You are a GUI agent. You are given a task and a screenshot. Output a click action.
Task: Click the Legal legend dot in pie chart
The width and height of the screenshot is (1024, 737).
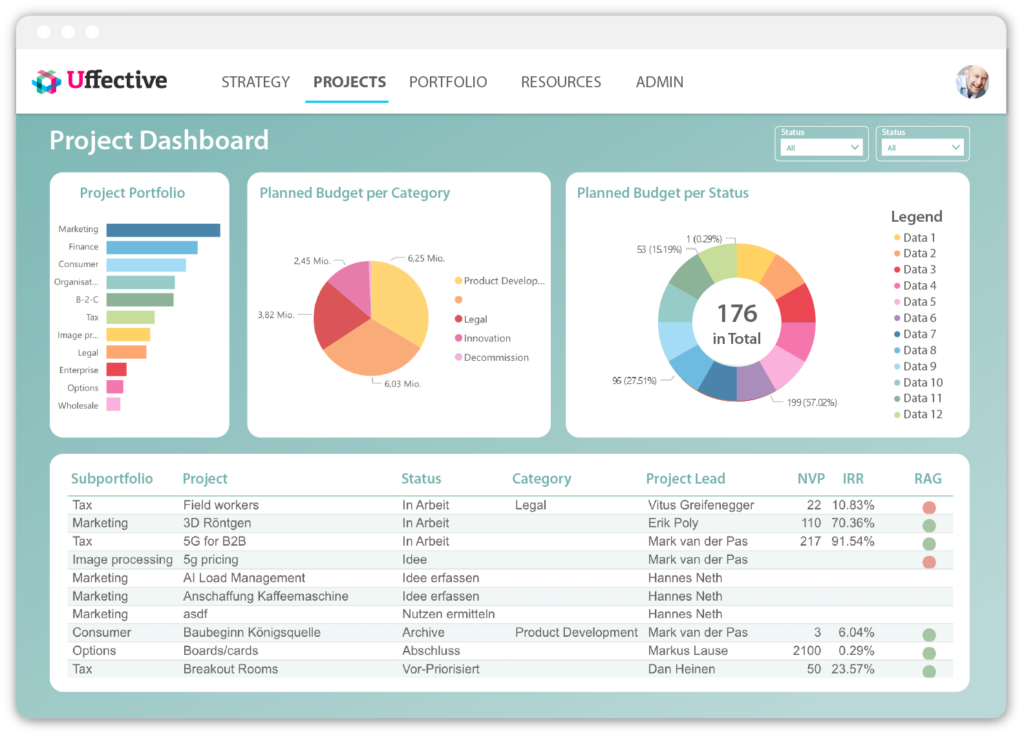458,320
